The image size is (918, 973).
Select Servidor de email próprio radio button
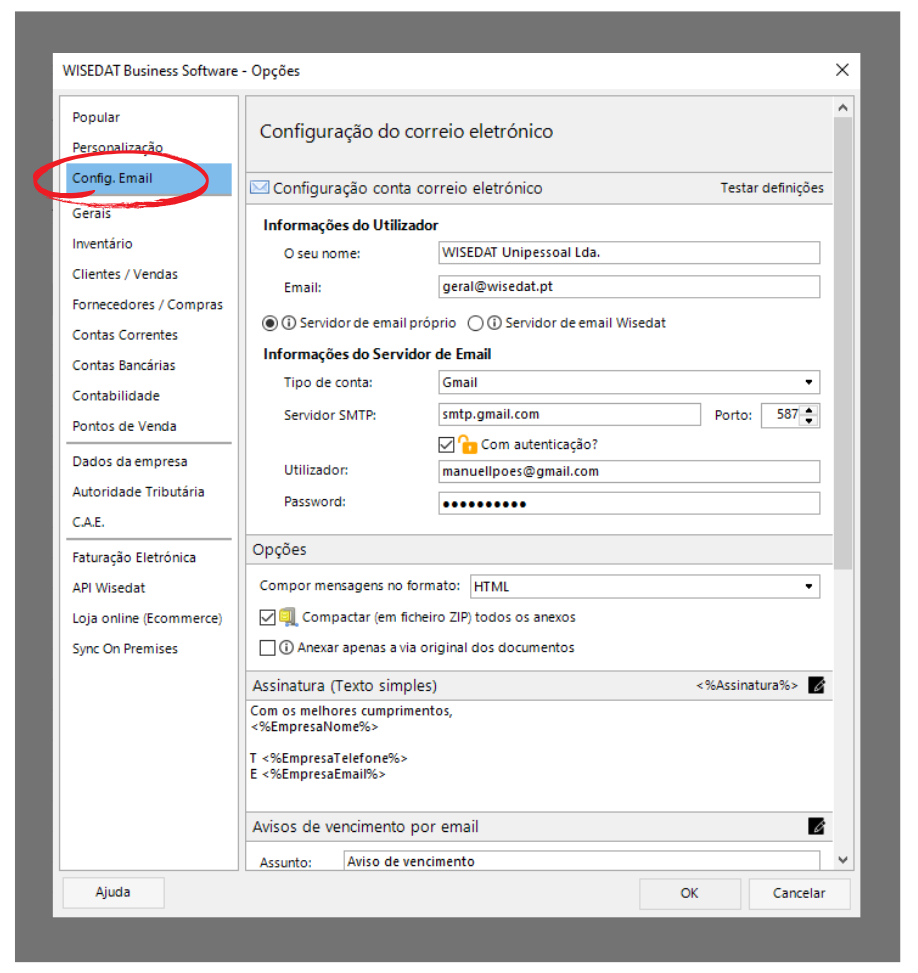pos(269,323)
